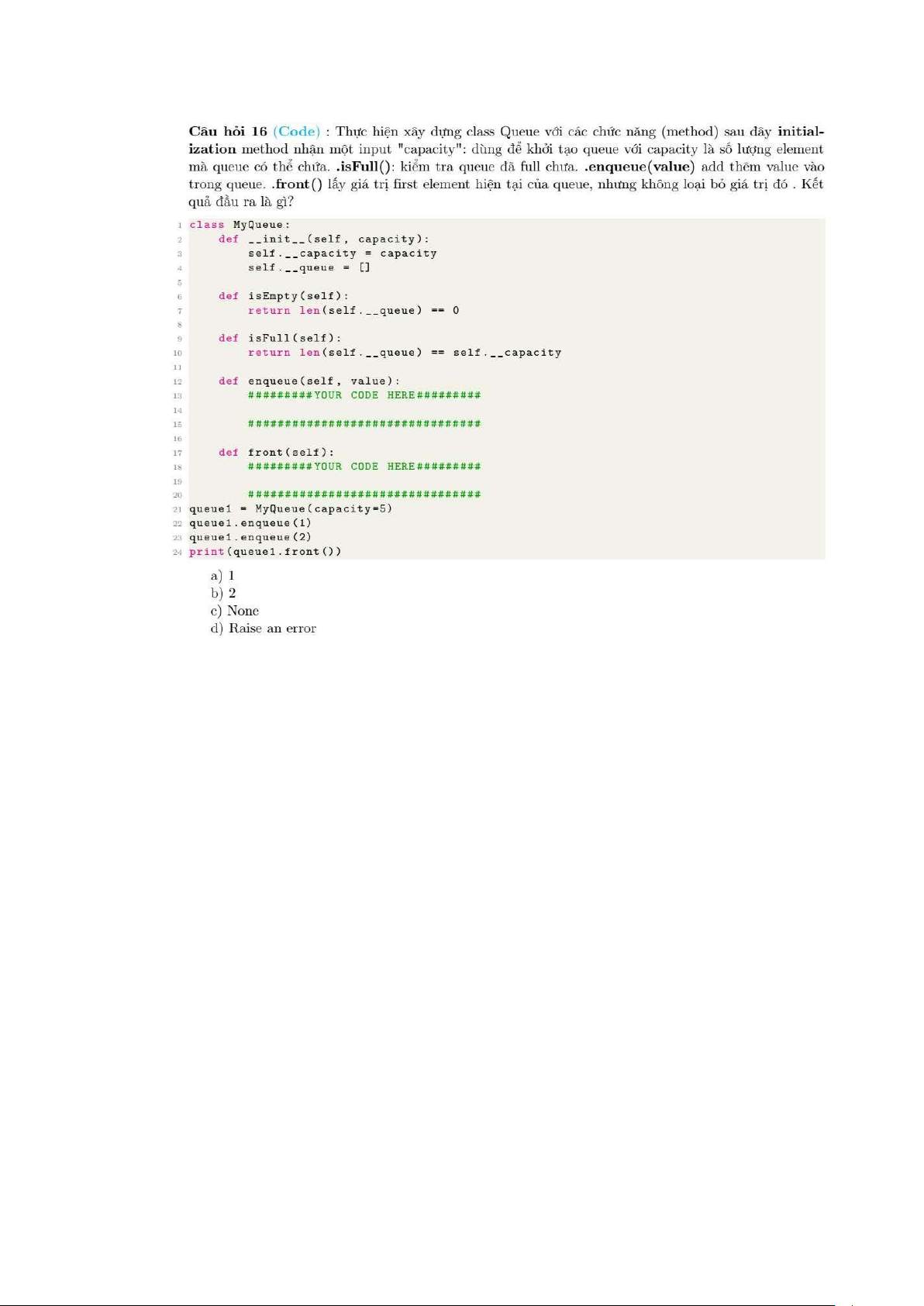This screenshot has width=924, height=1306.
Task: Click the bold '.isFull()' text in the question
Action: coord(364,167)
